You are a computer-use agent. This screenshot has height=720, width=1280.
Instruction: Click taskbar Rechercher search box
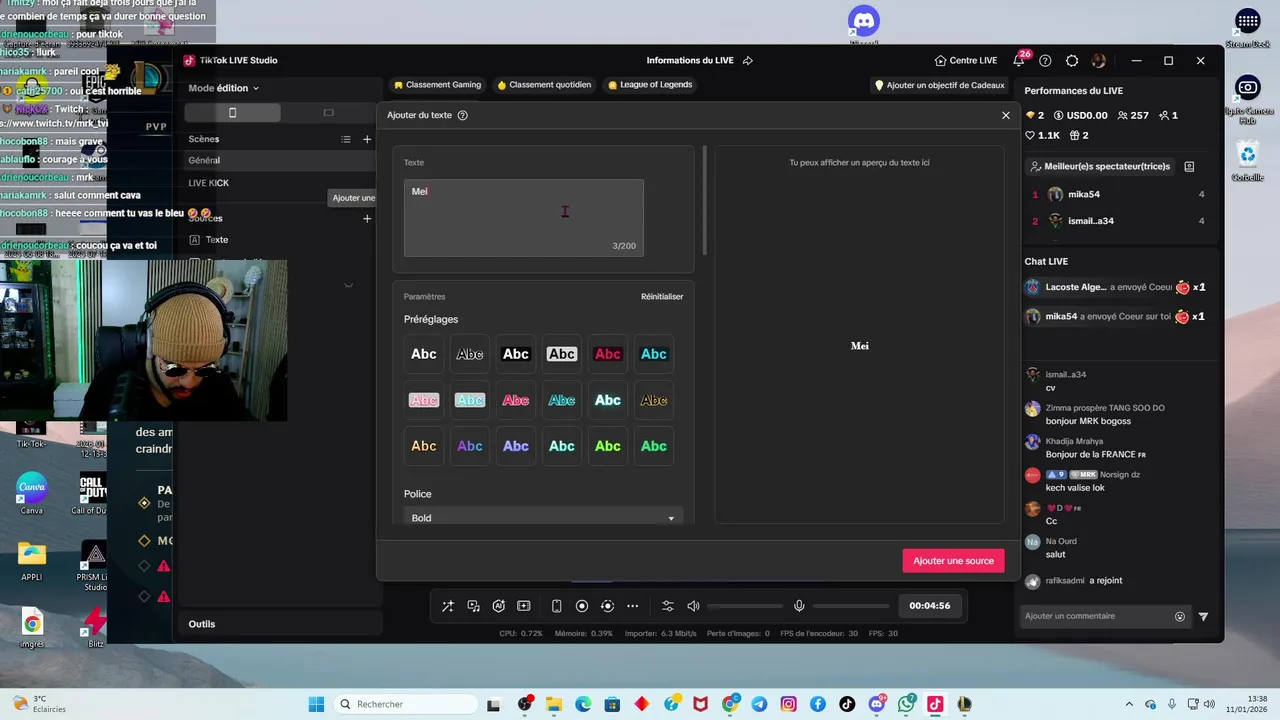coord(405,704)
